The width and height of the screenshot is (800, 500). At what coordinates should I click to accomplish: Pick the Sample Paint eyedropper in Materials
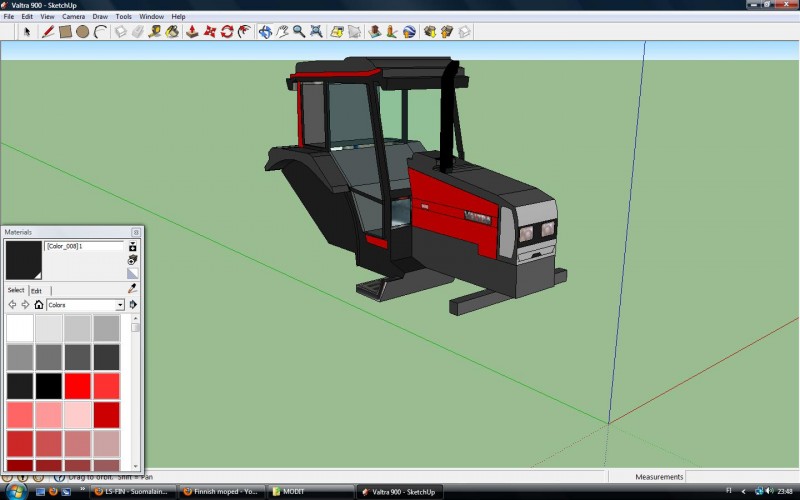132,288
